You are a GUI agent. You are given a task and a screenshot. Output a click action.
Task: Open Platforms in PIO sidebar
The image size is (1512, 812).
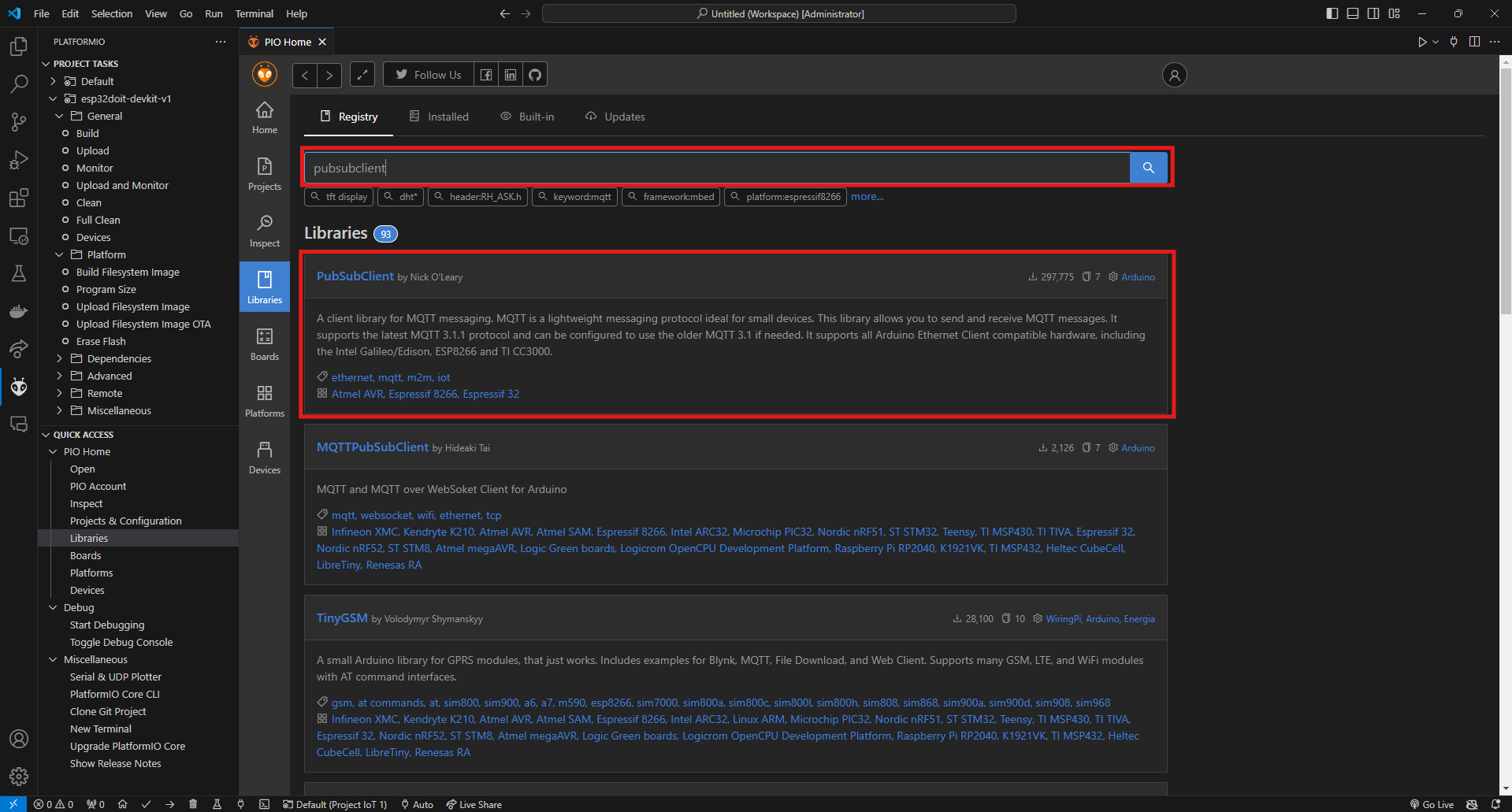pyautogui.click(x=265, y=402)
